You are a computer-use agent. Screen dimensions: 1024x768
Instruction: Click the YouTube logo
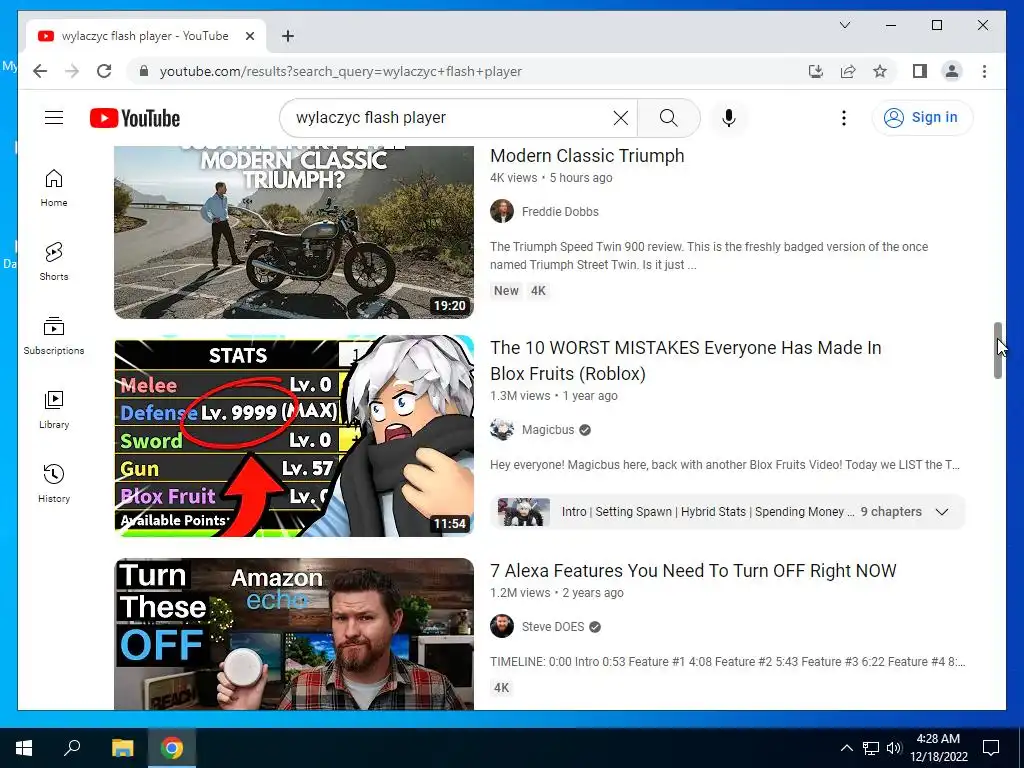[135, 118]
